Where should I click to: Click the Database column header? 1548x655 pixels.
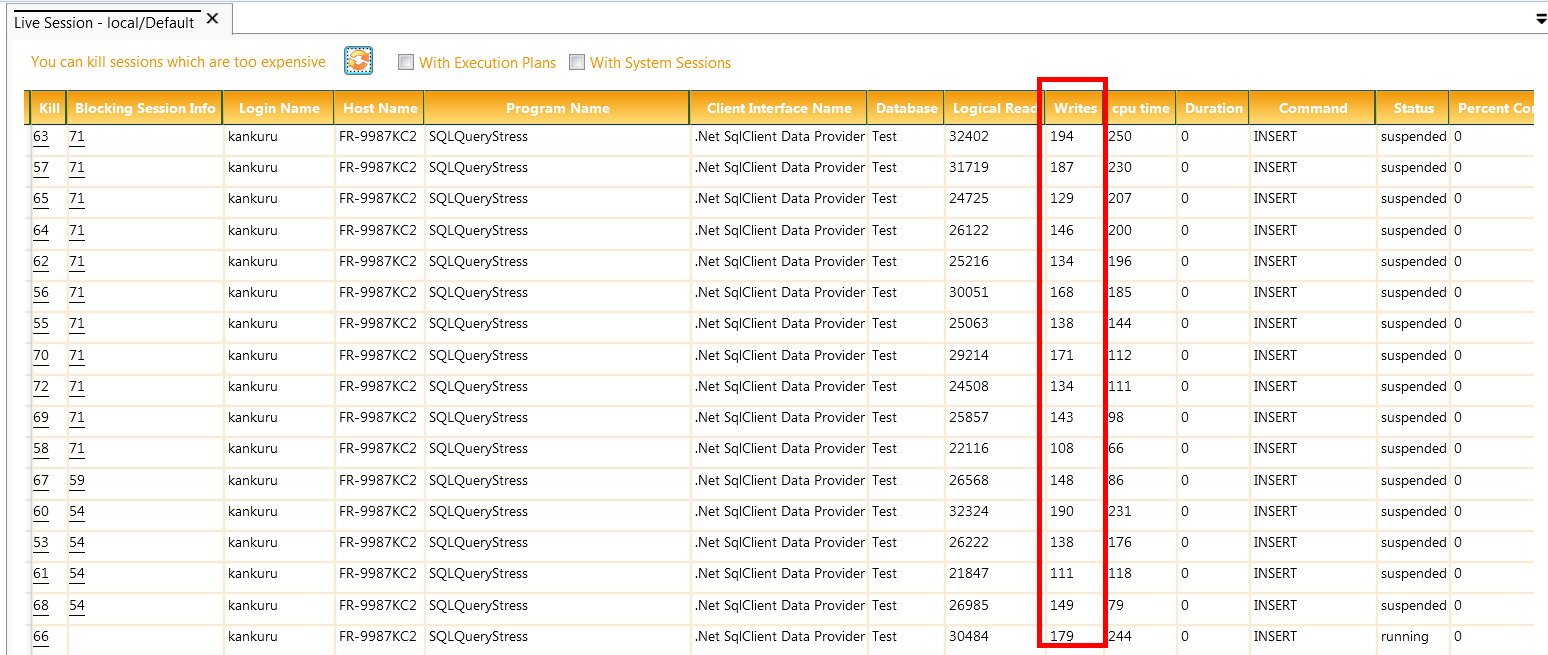tap(906, 108)
